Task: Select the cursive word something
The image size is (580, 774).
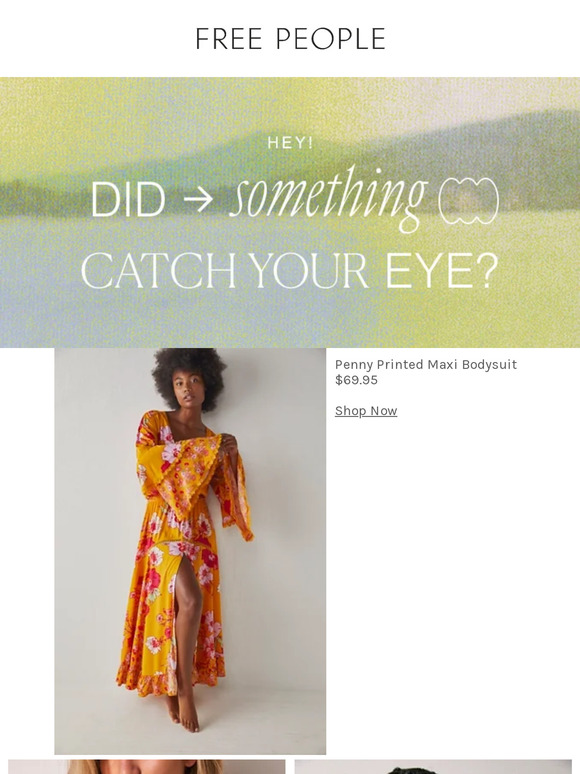Action: (x=328, y=198)
